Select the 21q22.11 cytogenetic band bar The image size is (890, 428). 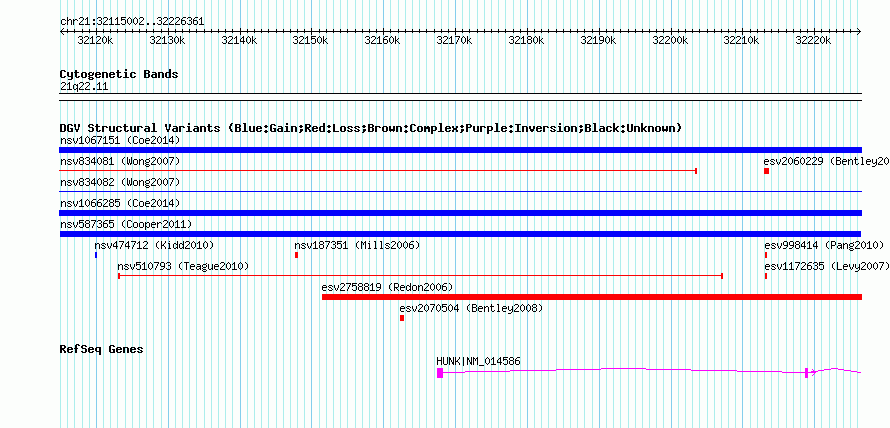coord(460,96)
